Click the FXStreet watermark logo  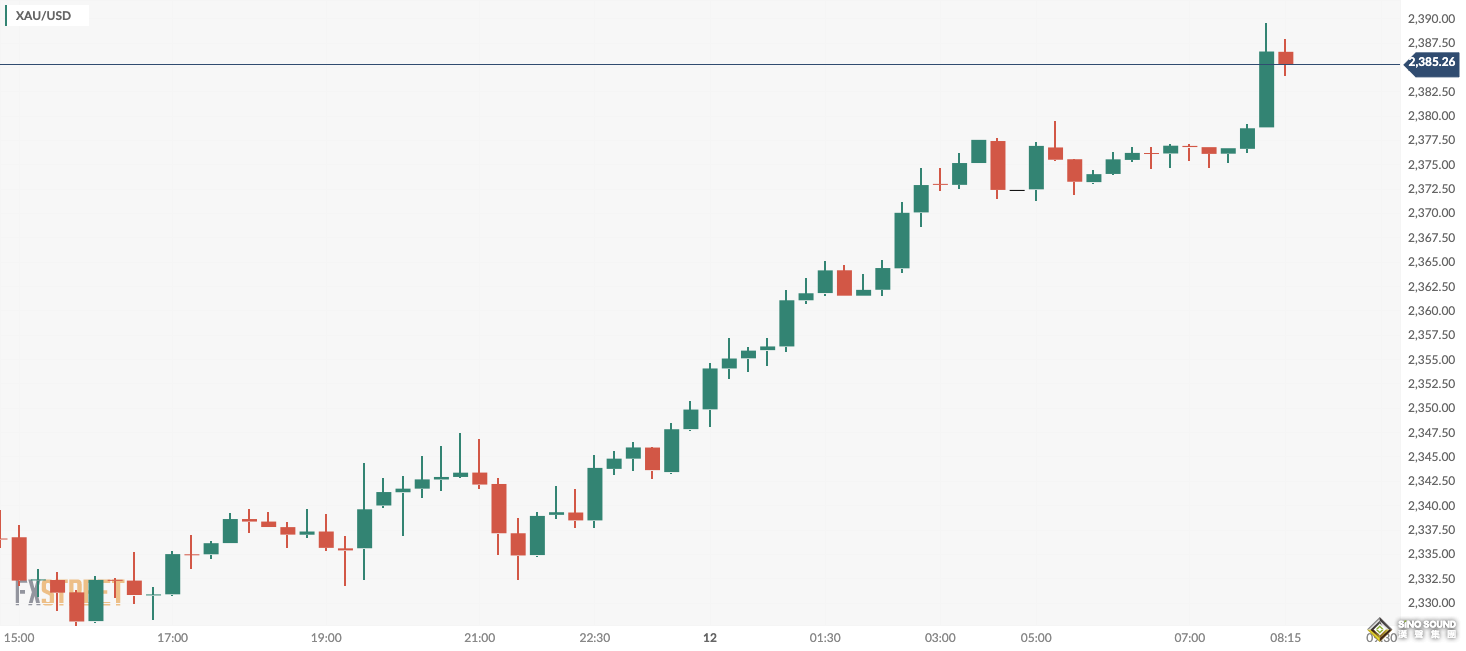click(x=68, y=593)
